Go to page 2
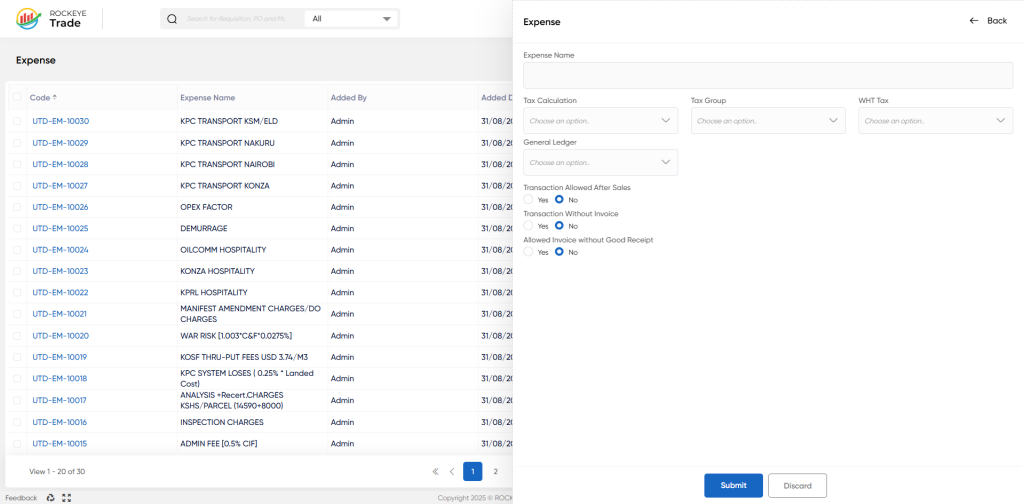Screen dimensions: 1024x504 (x=496, y=471)
